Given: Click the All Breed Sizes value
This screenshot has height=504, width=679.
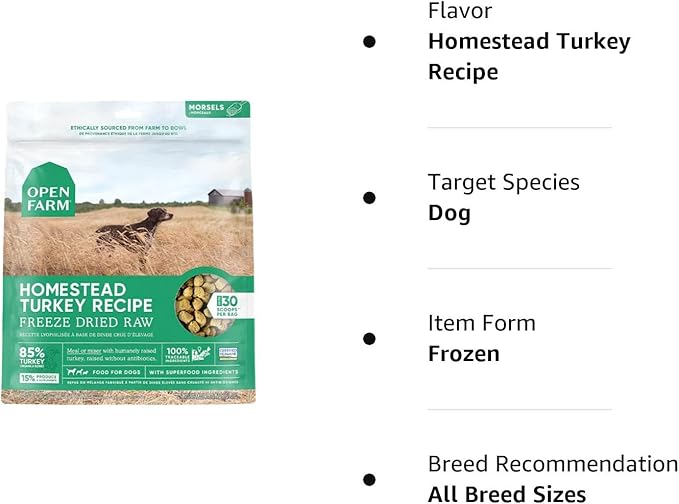Looking at the screenshot, I should pyautogui.click(x=507, y=493).
